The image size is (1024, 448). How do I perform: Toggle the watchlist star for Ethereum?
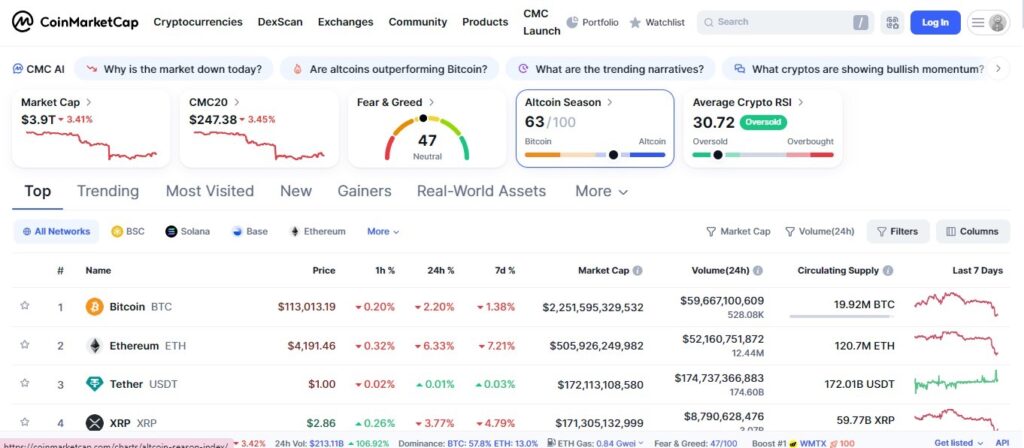tap(25, 346)
